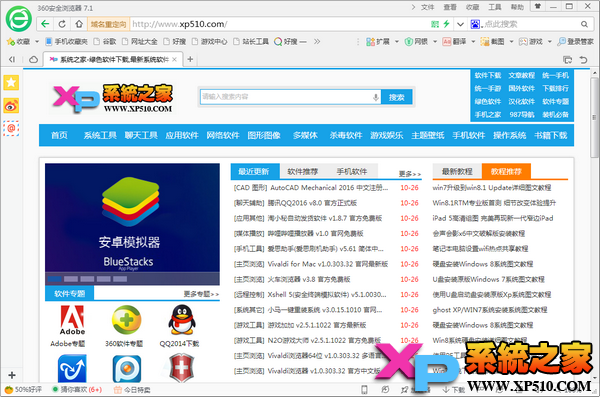Click the browser back arrow button

click(45, 24)
